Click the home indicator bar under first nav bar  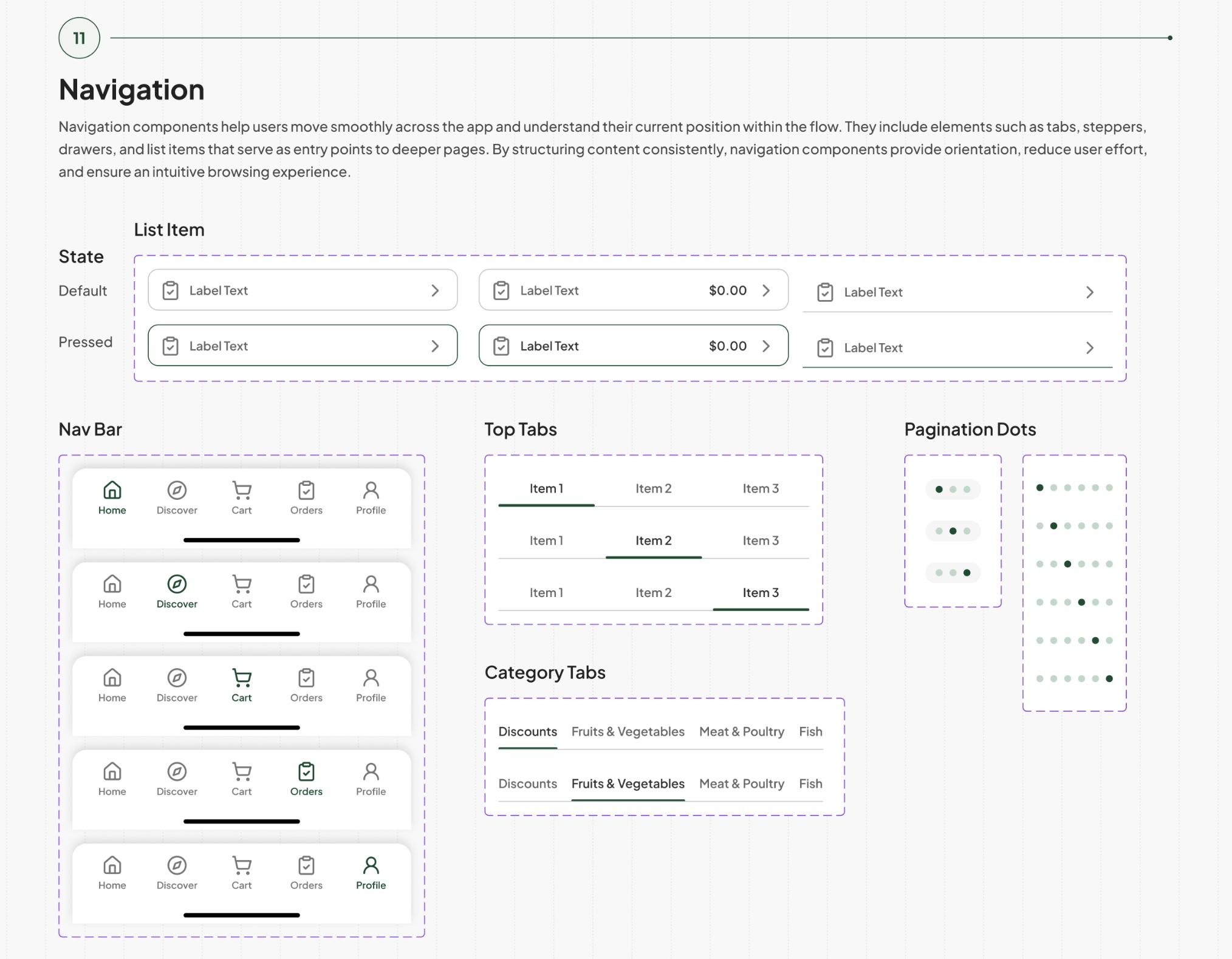click(x=242, y=540)
